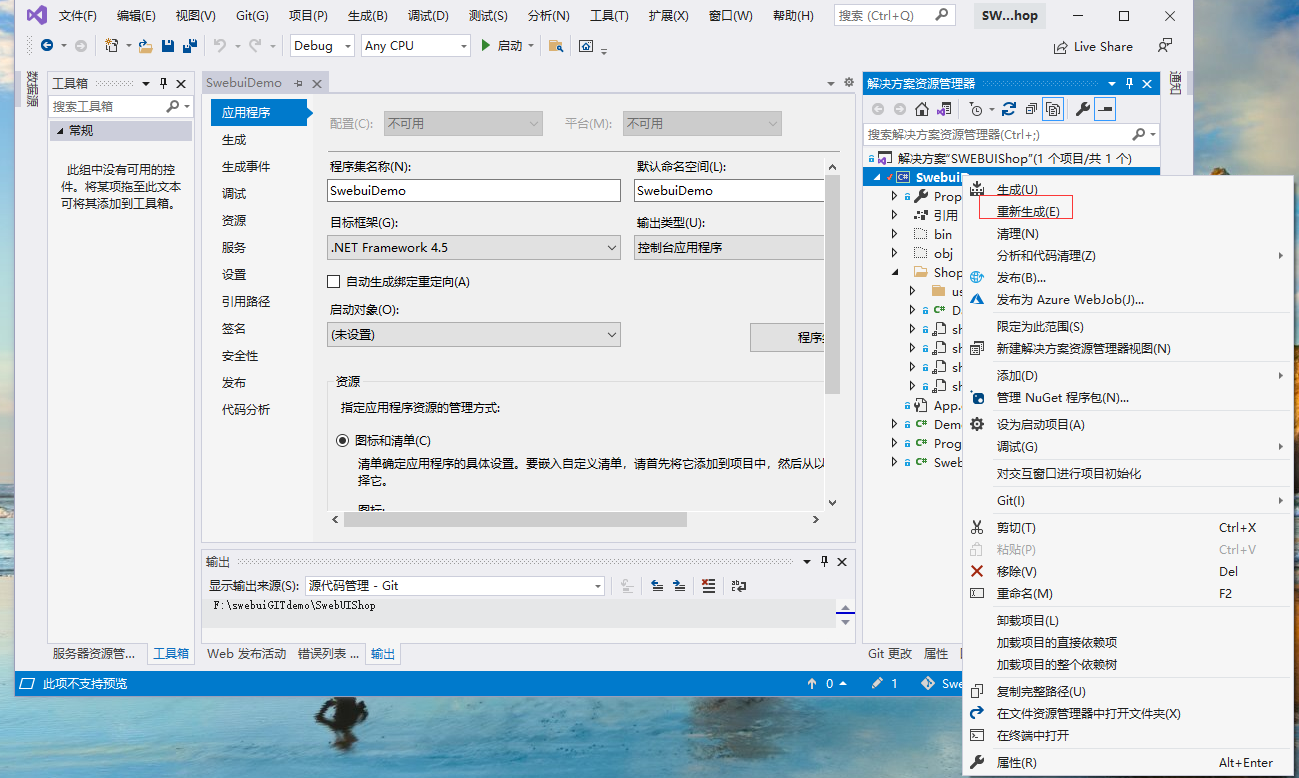Click the Live Share icon
Image resolution: width=1299 pixels, height=778 pixels.
pyautogui.click(x=1060, y=47)
